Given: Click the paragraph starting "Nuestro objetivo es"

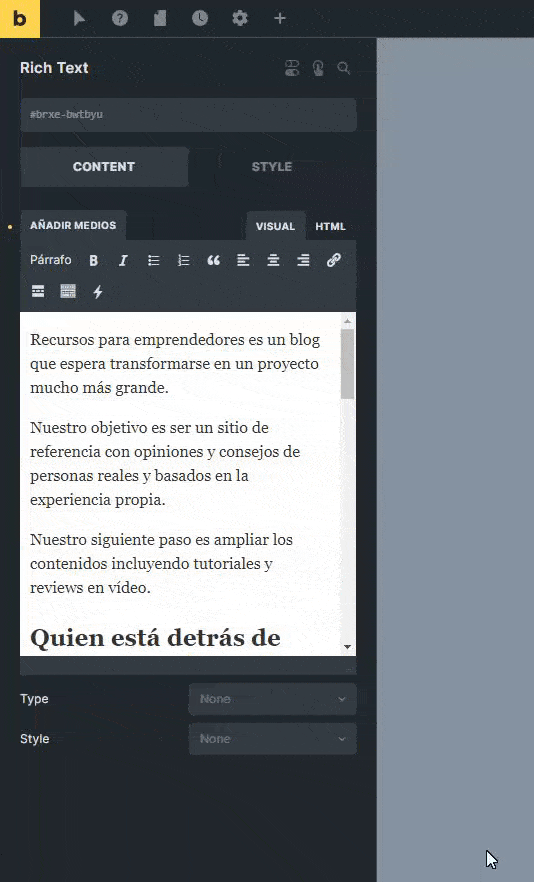Looking at the screenshot, I should pyautogui.click(x=165, y=464).
